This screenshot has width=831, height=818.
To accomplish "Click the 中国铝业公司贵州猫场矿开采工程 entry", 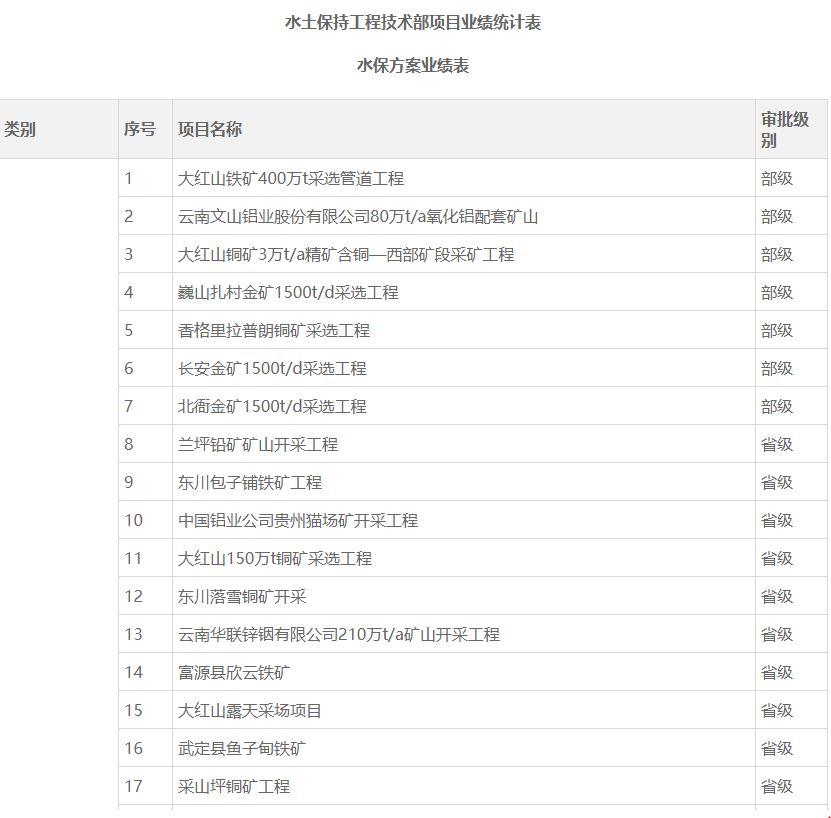I will [x=298, y=521].
